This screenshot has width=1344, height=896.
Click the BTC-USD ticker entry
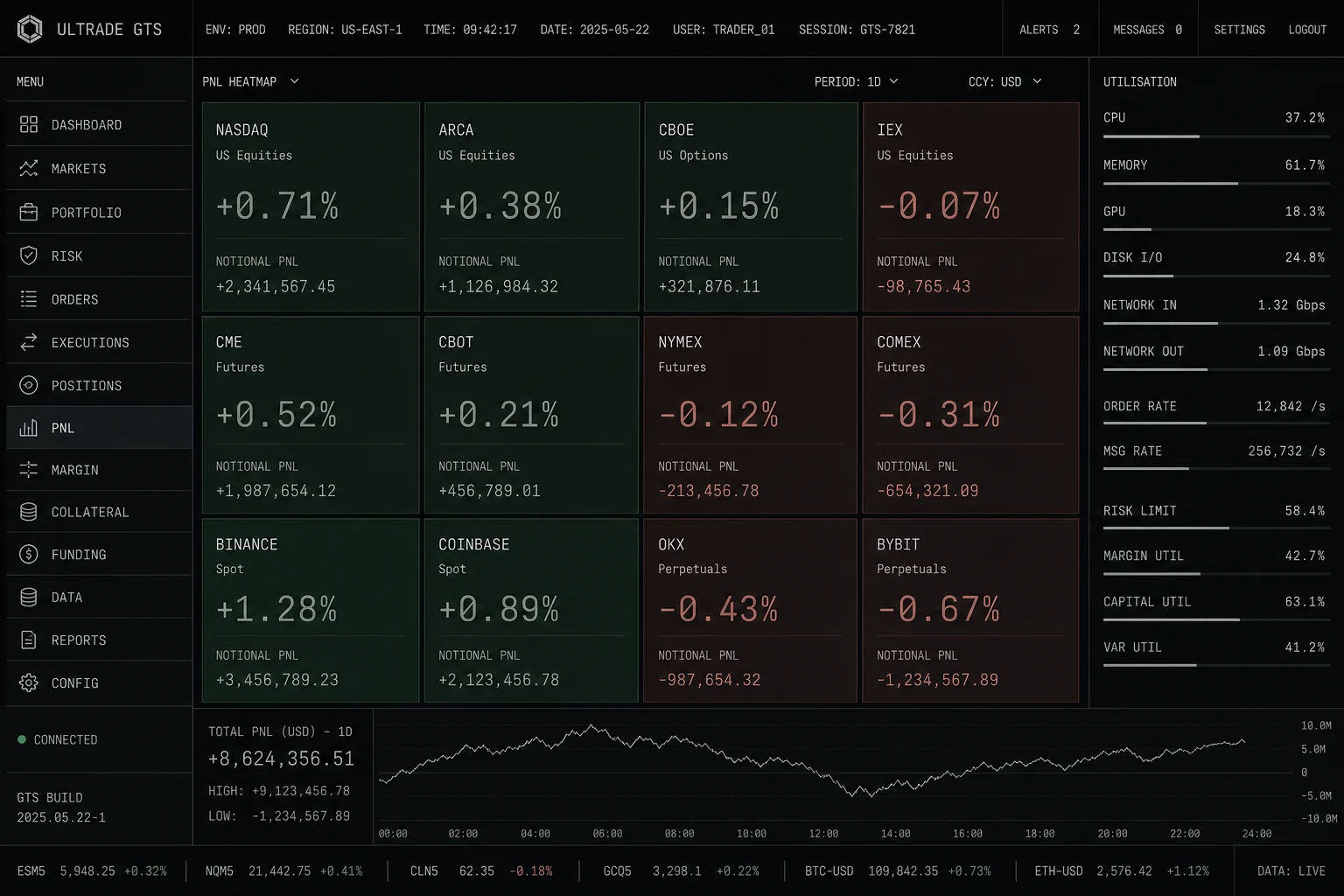899,871
